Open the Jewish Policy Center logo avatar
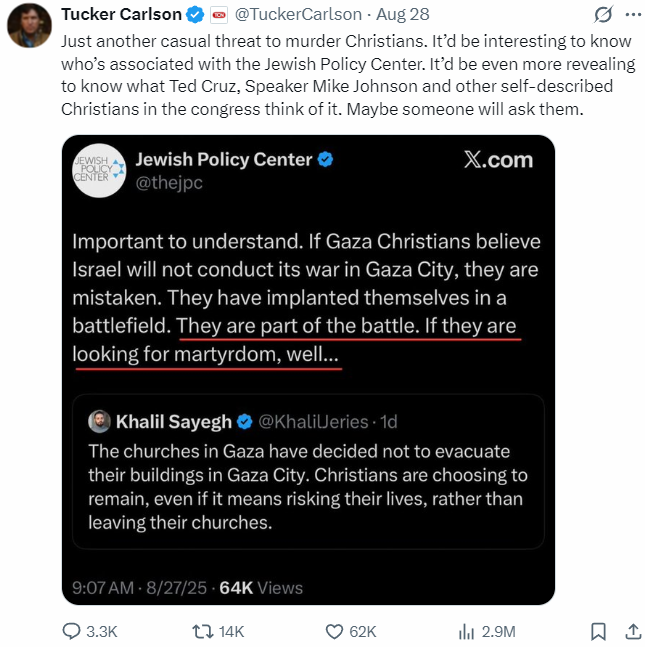Viewport: 645px width, 647px height. click(x=98, y=169)
